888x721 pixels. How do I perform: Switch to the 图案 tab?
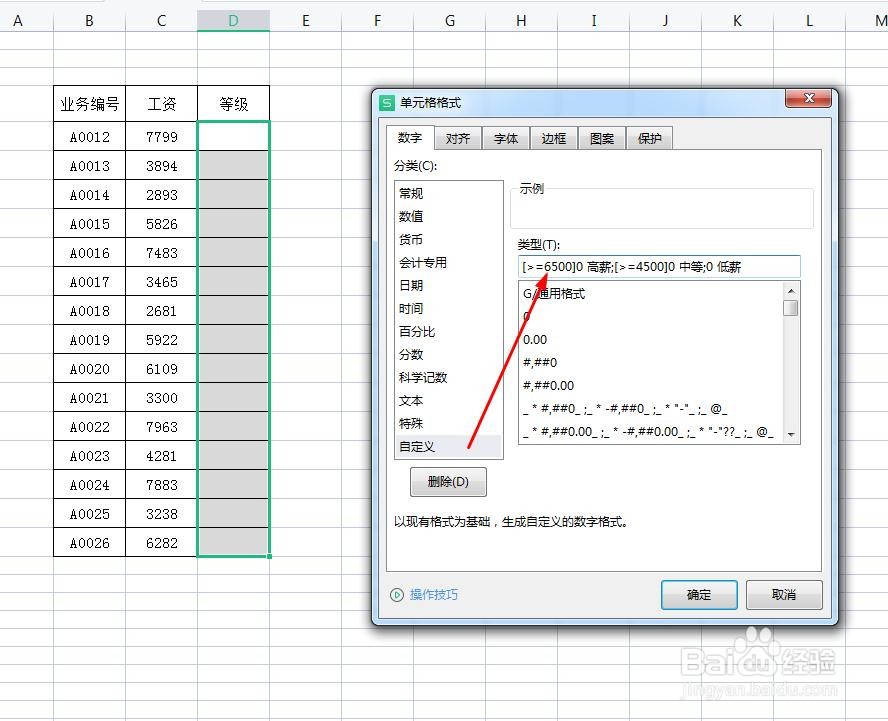coord(602,138)
